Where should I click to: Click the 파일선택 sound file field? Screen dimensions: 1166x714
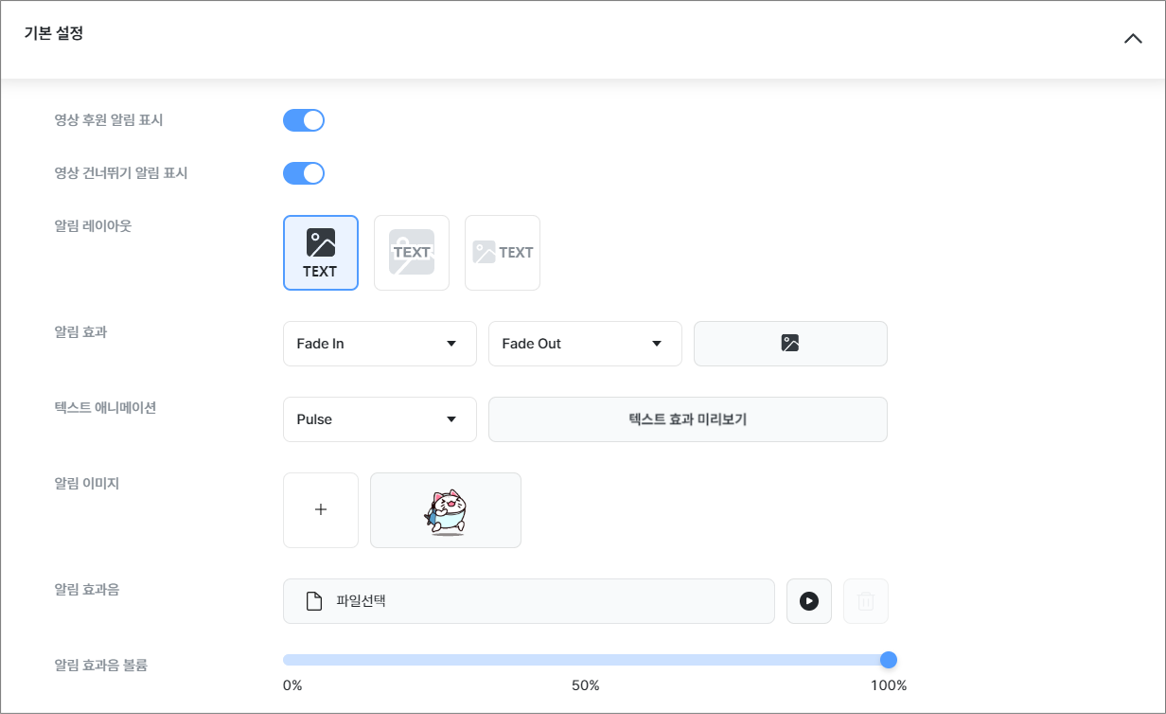pyautogui.click(x=528, y=601)
